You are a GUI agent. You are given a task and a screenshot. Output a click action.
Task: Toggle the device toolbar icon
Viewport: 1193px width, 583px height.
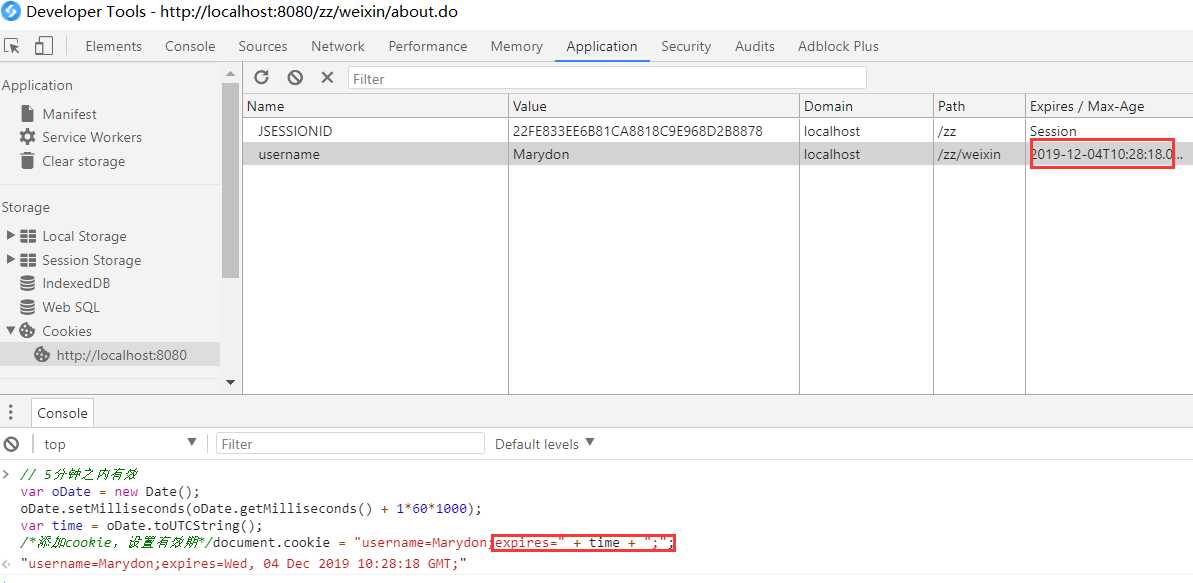tap(43, 46)
